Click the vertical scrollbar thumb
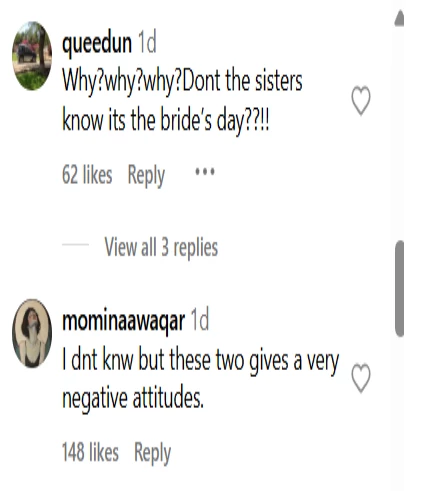Image resolution: width=442 pixels, height=491 pixels. (399, 289)
